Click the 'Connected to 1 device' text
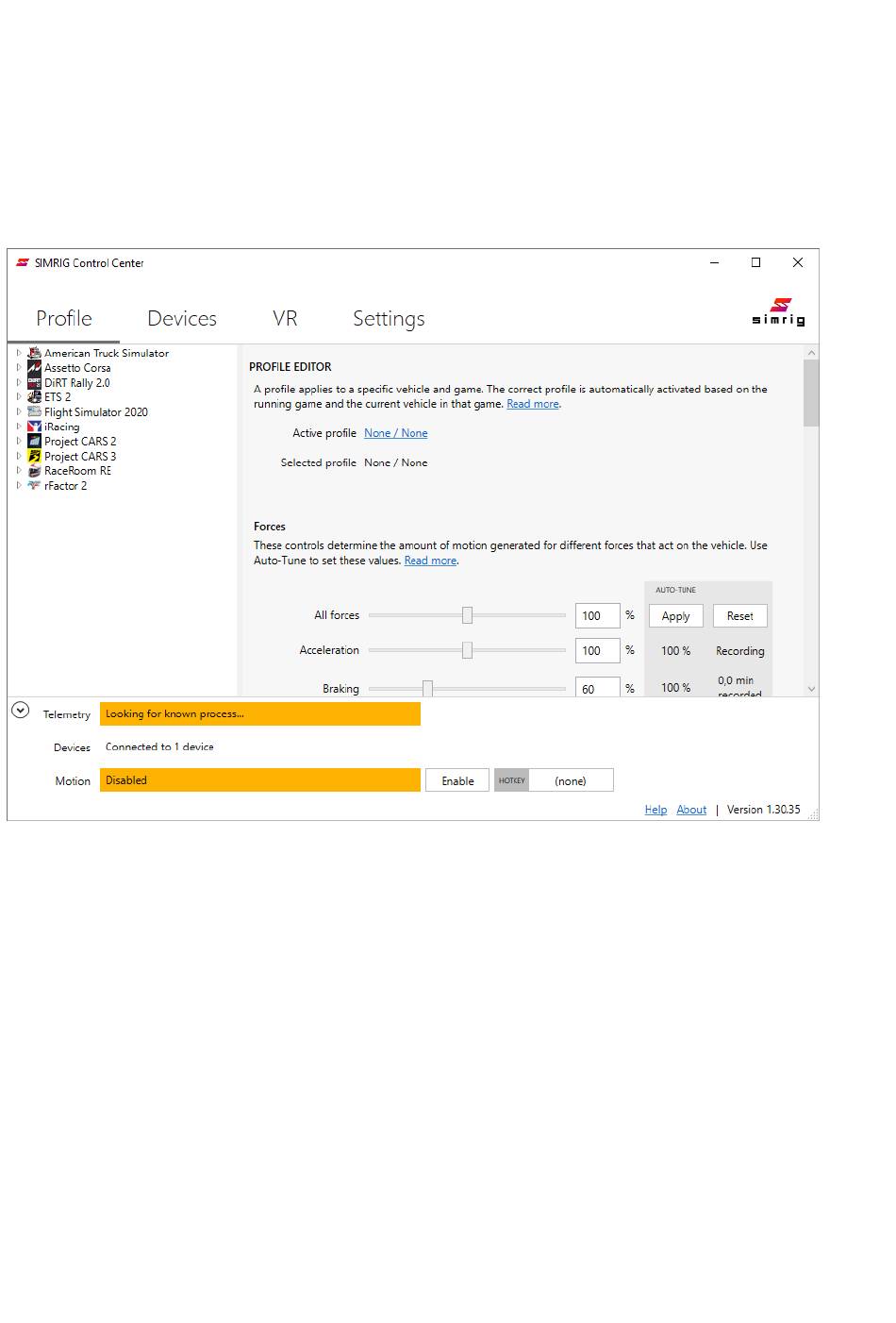 pyautogui.click(x=159, y=746)
